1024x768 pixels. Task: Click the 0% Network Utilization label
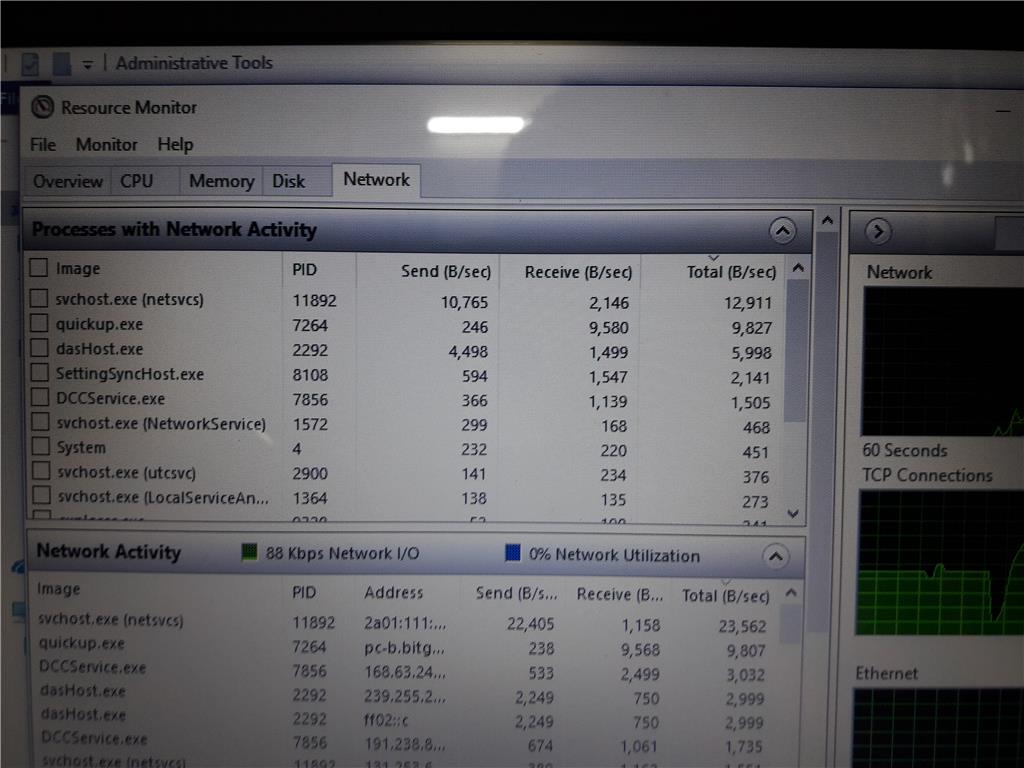614,555
